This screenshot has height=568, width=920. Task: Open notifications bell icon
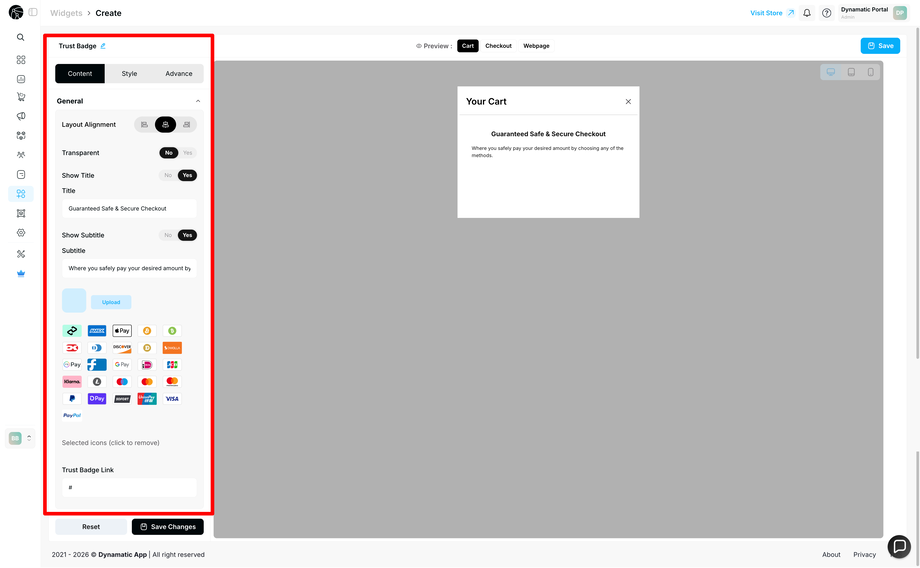tap(807, 13)
